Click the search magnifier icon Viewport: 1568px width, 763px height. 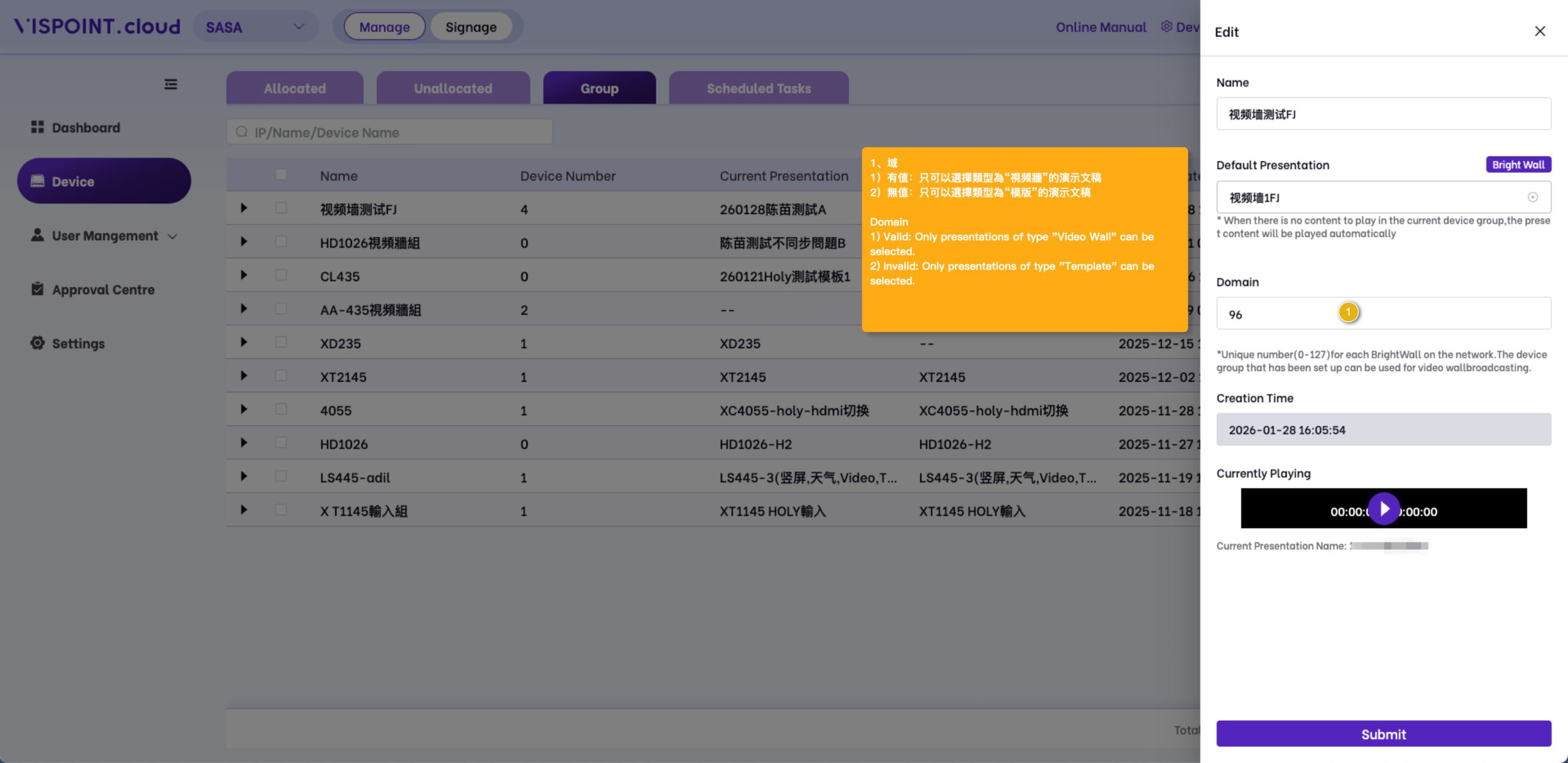point(242,132)
